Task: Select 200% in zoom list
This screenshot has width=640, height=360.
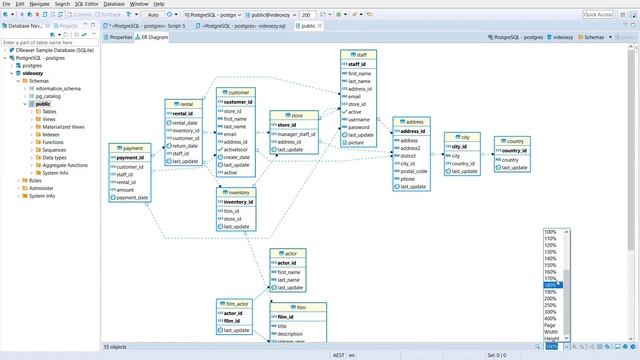Action: (550, 299)
